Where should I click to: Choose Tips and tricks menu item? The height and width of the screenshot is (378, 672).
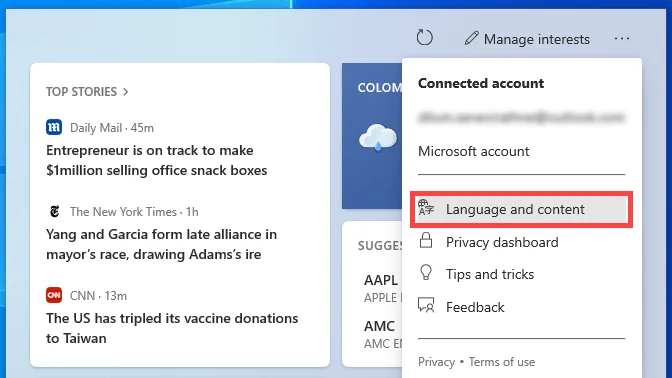pyautogui.click(x=521, y=274)
